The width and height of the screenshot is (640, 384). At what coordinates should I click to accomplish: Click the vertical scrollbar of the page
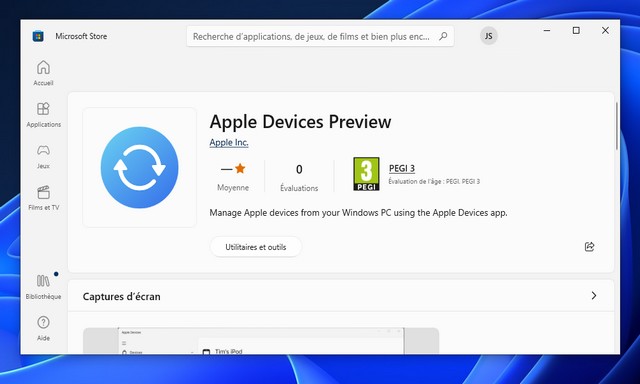pos(616,126)
